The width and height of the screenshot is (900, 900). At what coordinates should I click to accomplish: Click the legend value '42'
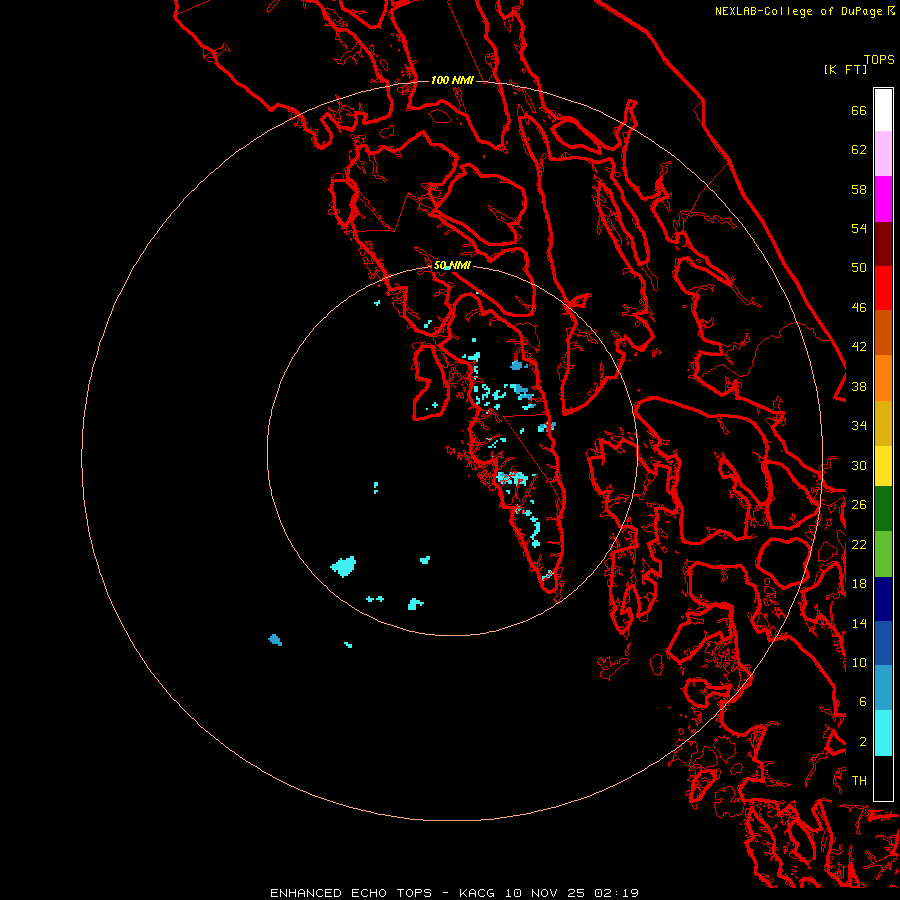coord(859,347)
